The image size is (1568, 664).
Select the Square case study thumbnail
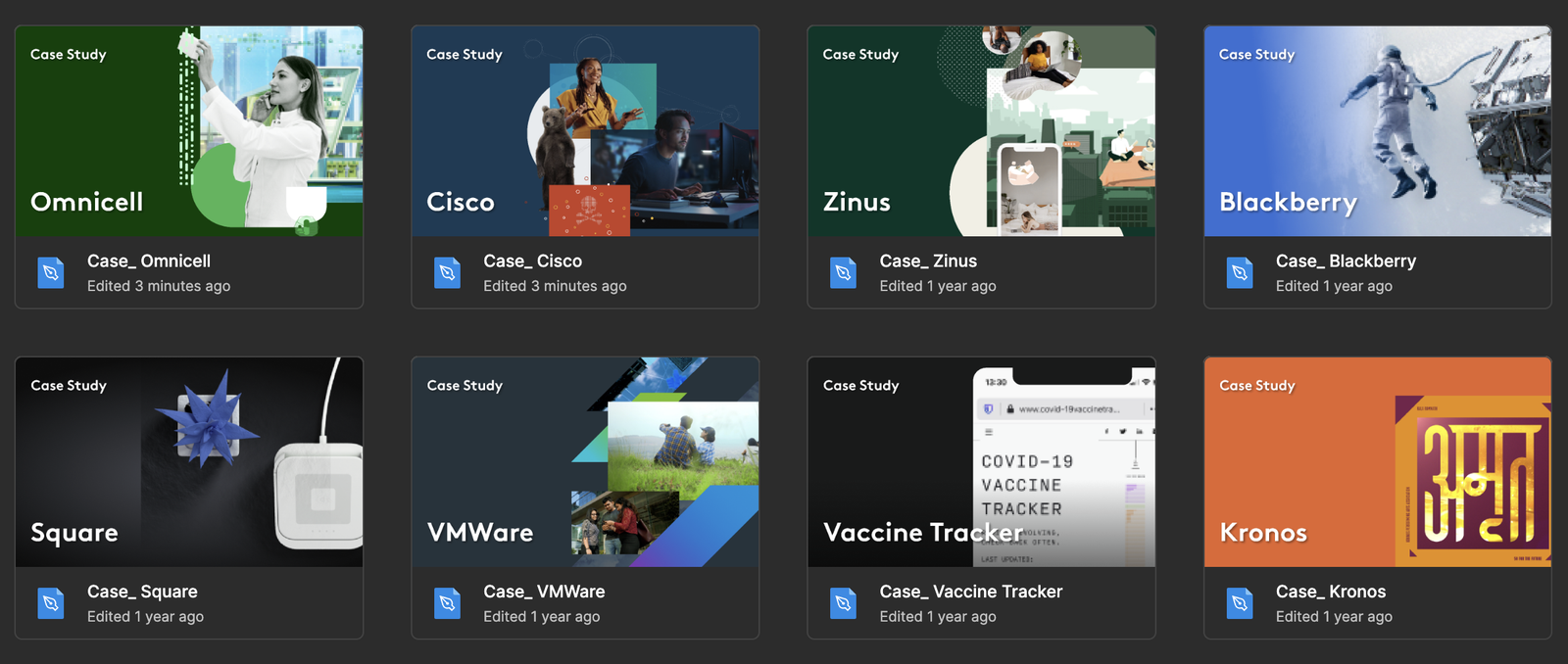[x=189, y=462]
